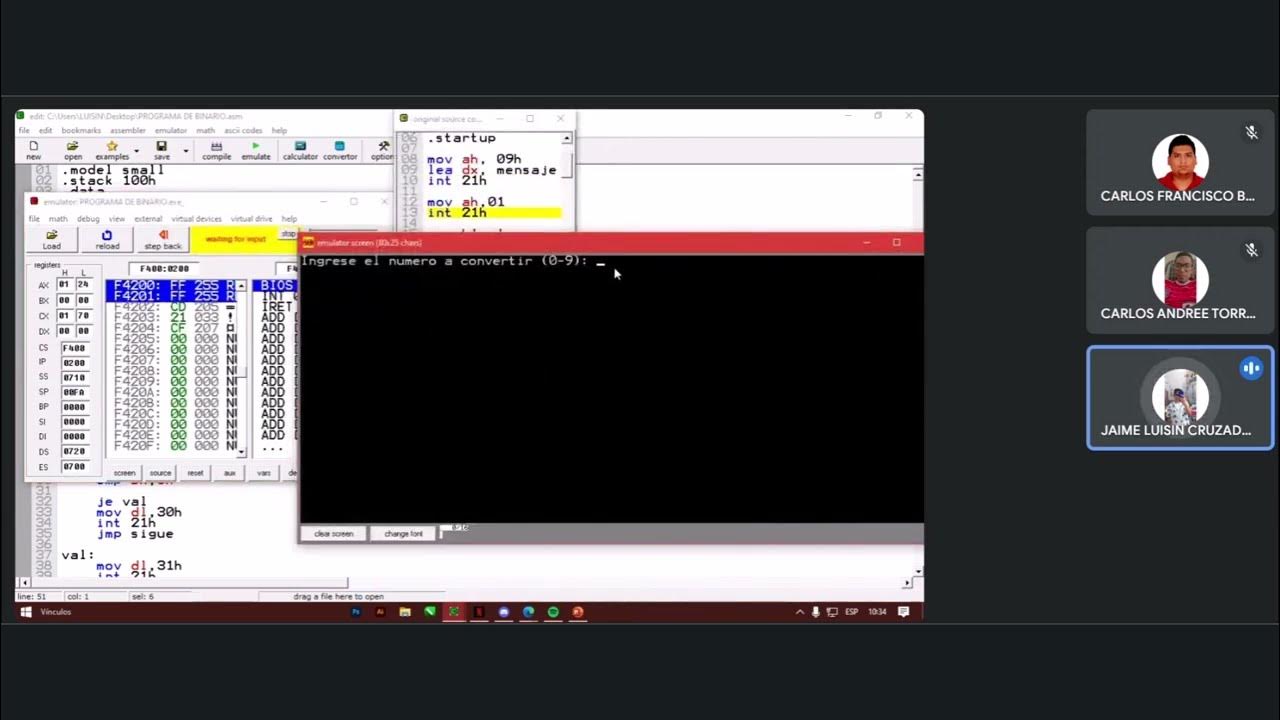Image resolution: width=1280 pixels, height=720 pixels.
Task: Click Jaime Luisin's speaking indicator icon
Action: [x=1251, y=368]
